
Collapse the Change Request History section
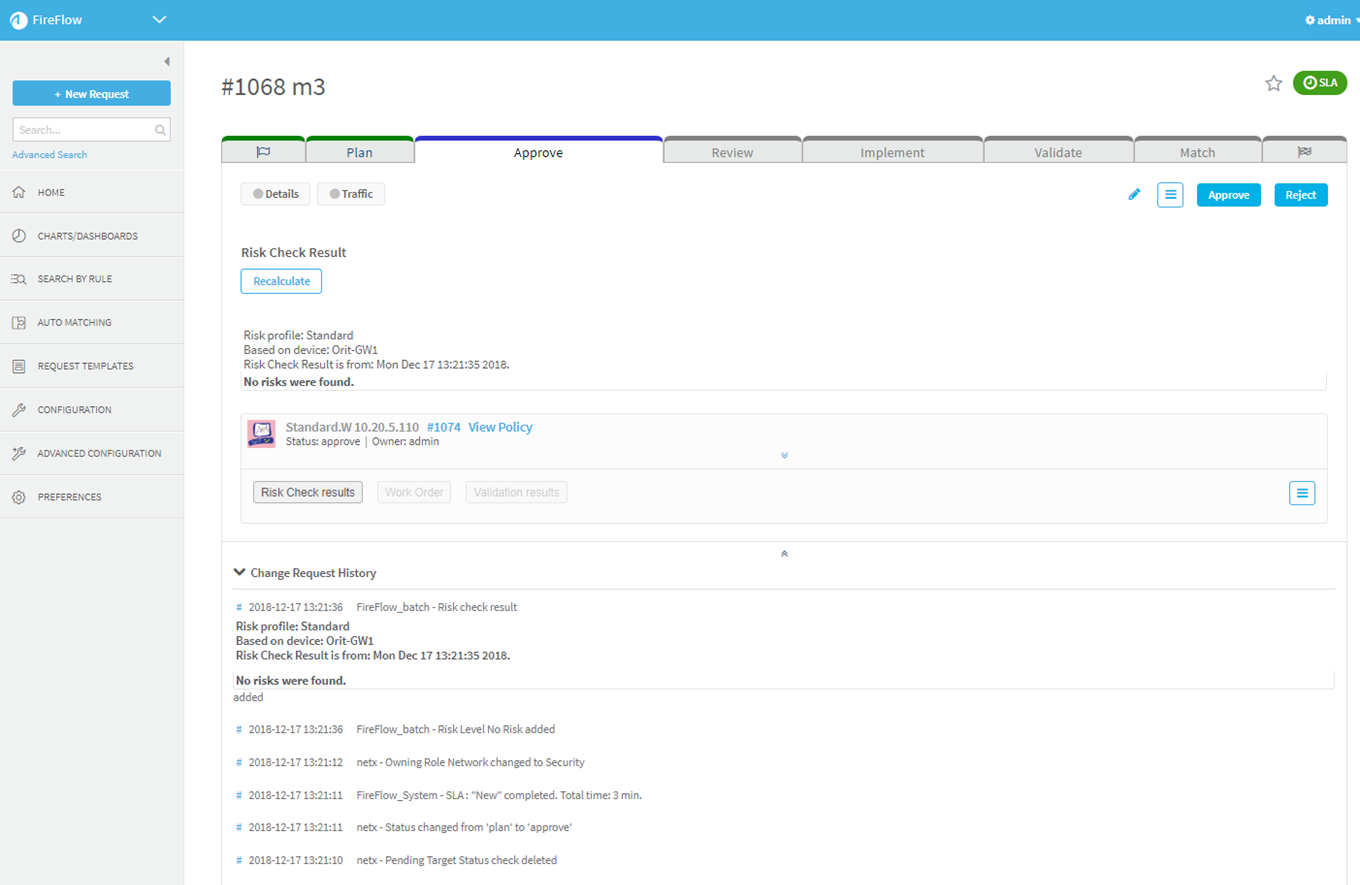pyautogui.click(x=239, y=573)
